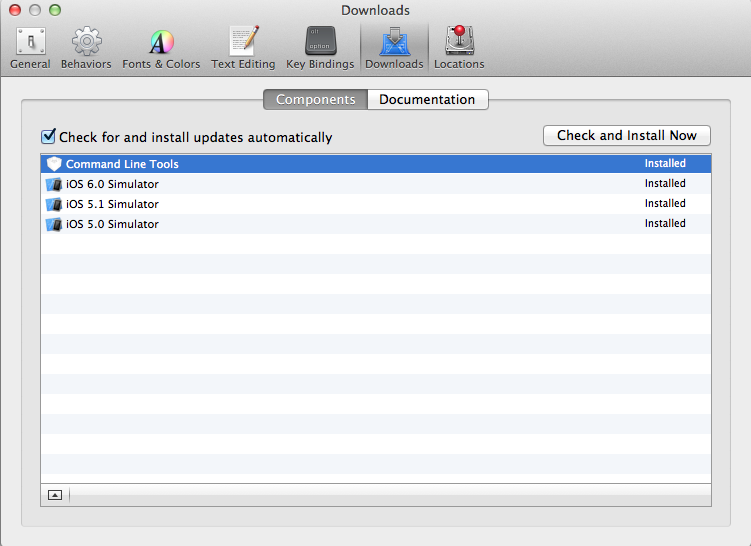Open the General preferences pane
The image size is (751, 546).
coord(30,48)
